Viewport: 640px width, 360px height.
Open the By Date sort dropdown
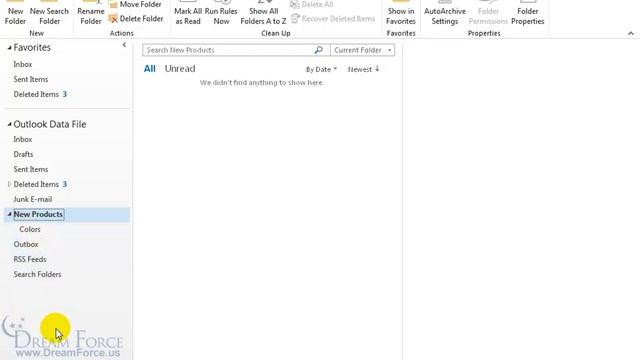(x=321, y=69)
